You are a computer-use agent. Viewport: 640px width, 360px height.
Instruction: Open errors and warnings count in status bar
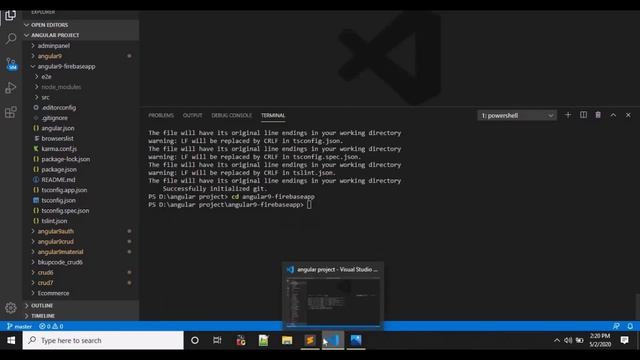pos(51,326)
